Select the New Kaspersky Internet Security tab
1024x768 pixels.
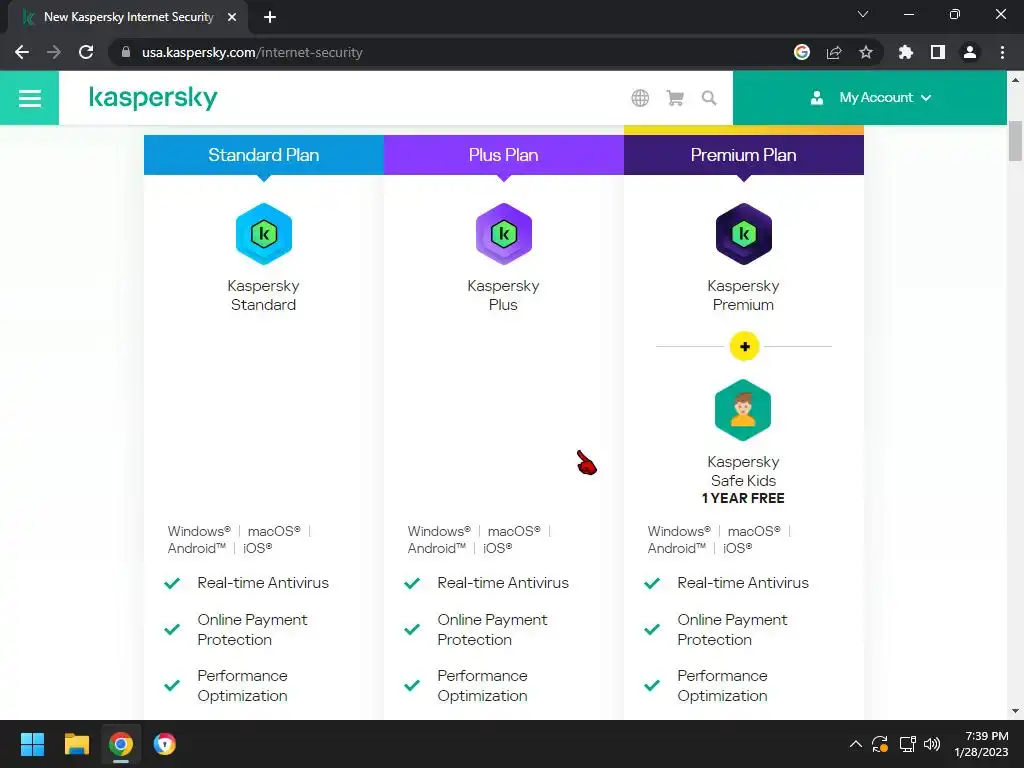pyautogui.click(x=129, y=17)
